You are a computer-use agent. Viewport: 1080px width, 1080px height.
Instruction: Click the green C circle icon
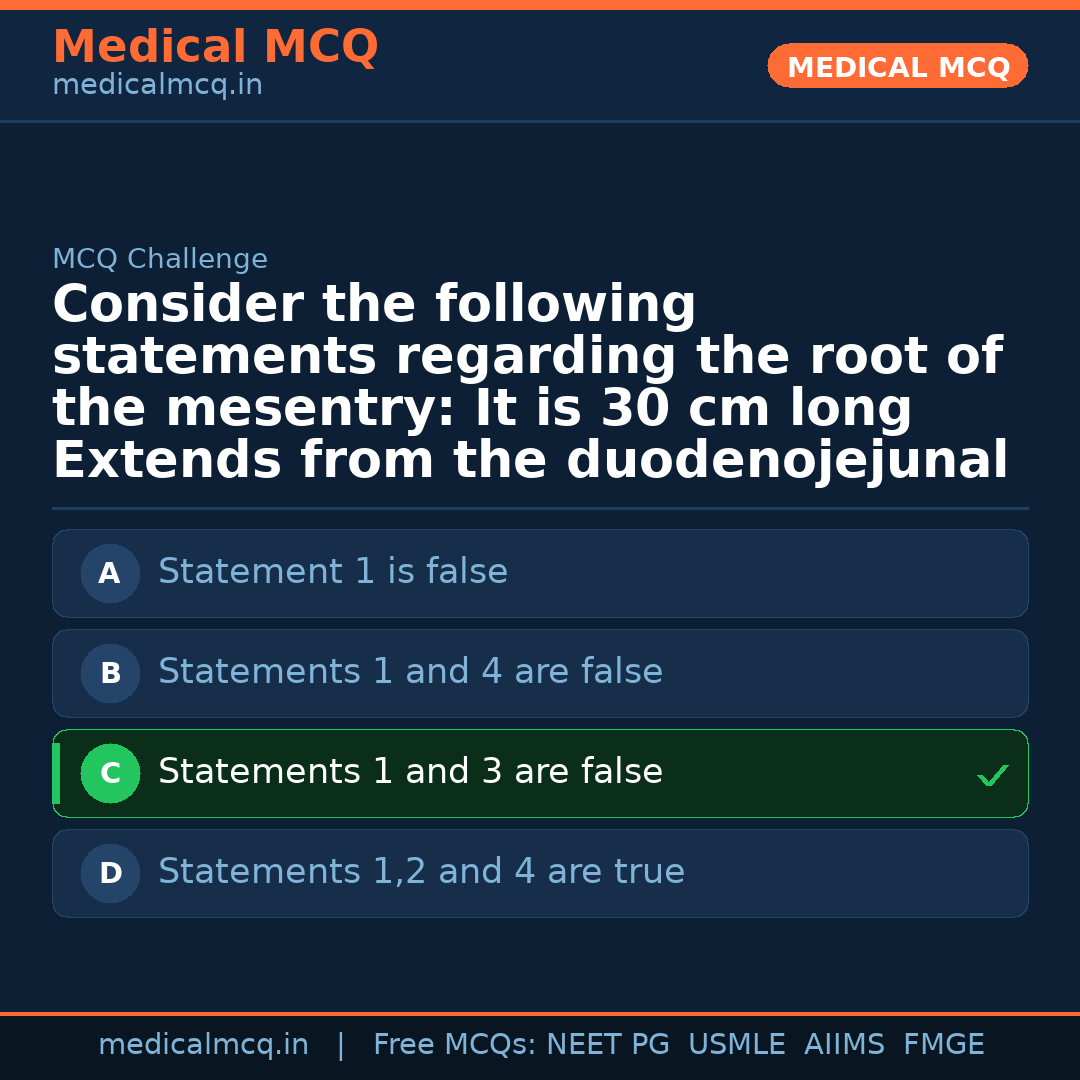click(110, 773)
